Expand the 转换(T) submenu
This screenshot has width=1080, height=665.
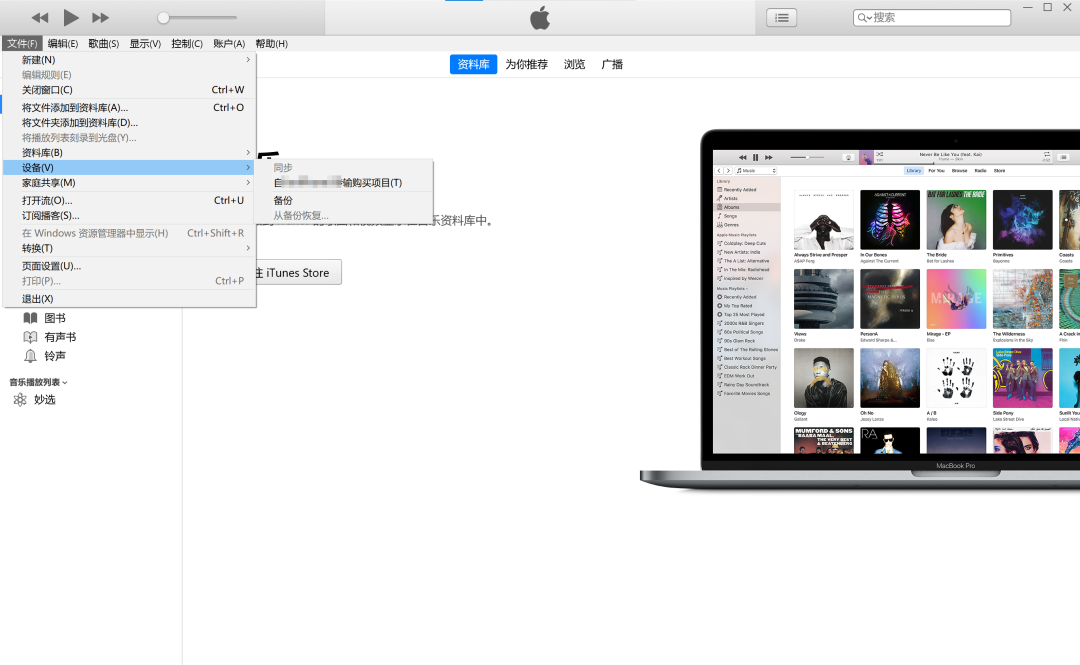[x=129, y=248]
